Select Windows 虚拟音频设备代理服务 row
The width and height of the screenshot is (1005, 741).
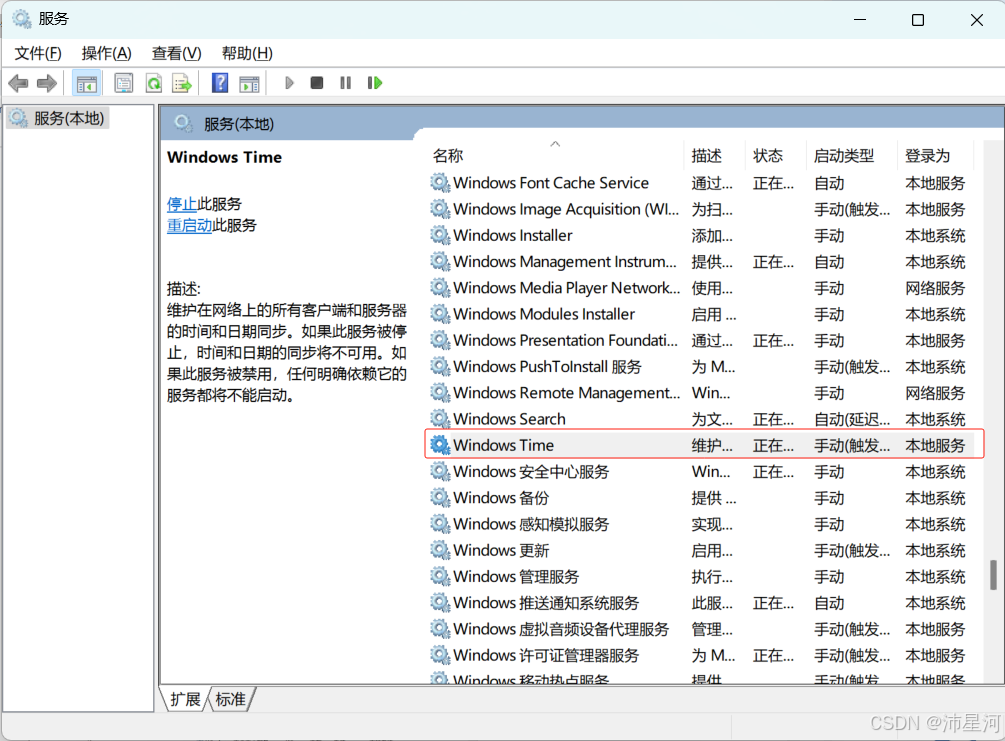(702, 629)
